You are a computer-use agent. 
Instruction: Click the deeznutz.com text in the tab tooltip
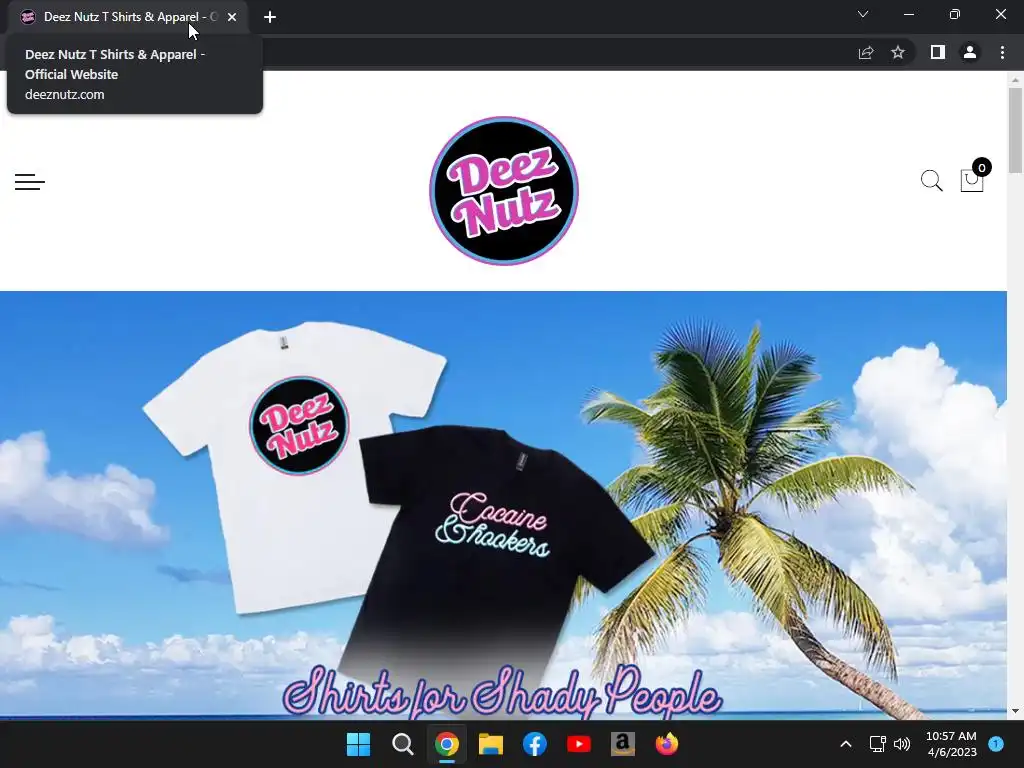[65, 95]
